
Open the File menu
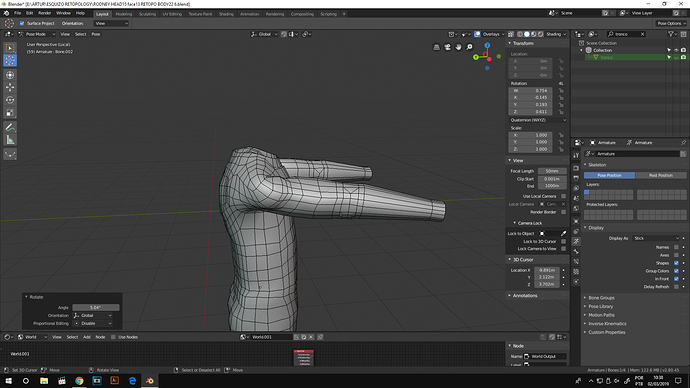18,13
